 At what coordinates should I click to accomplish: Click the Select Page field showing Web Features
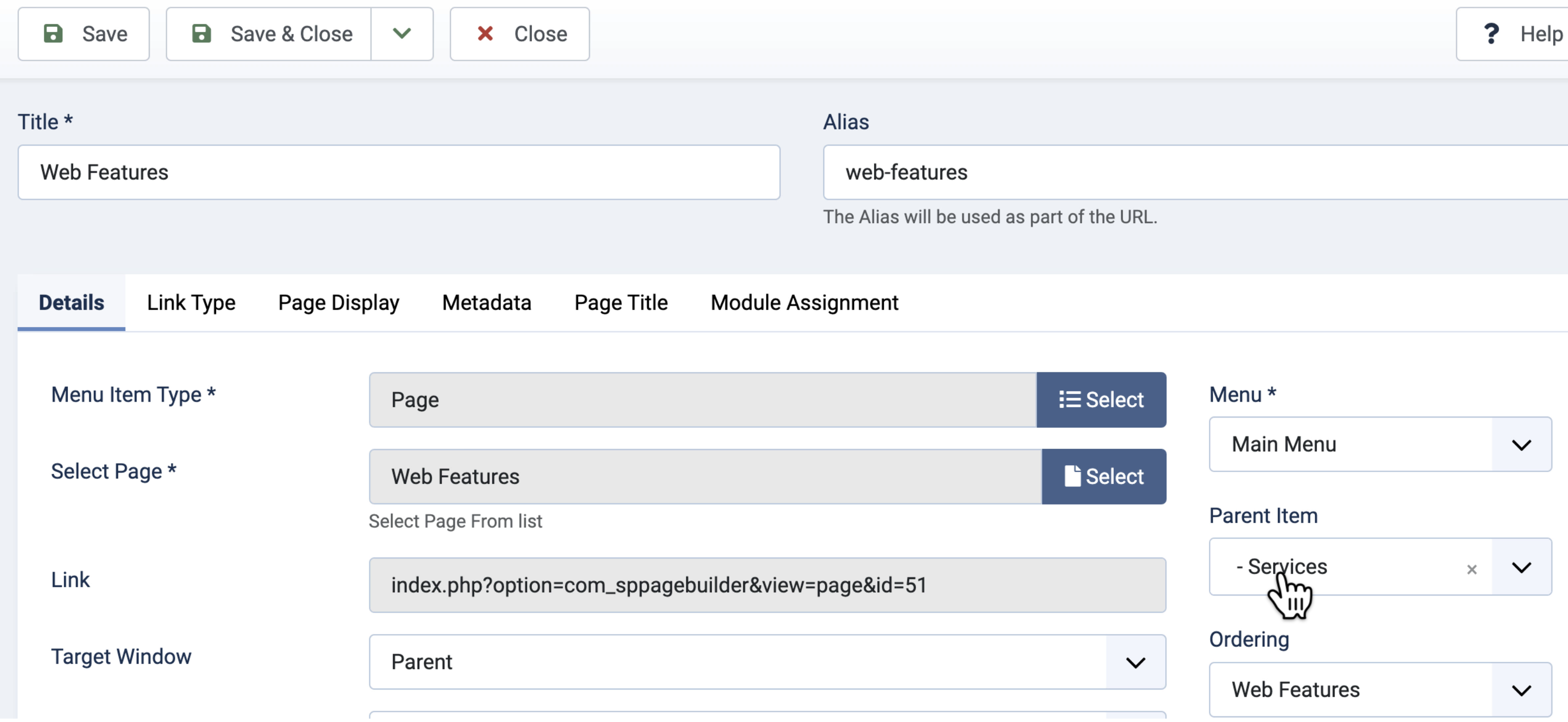point(705,476)
